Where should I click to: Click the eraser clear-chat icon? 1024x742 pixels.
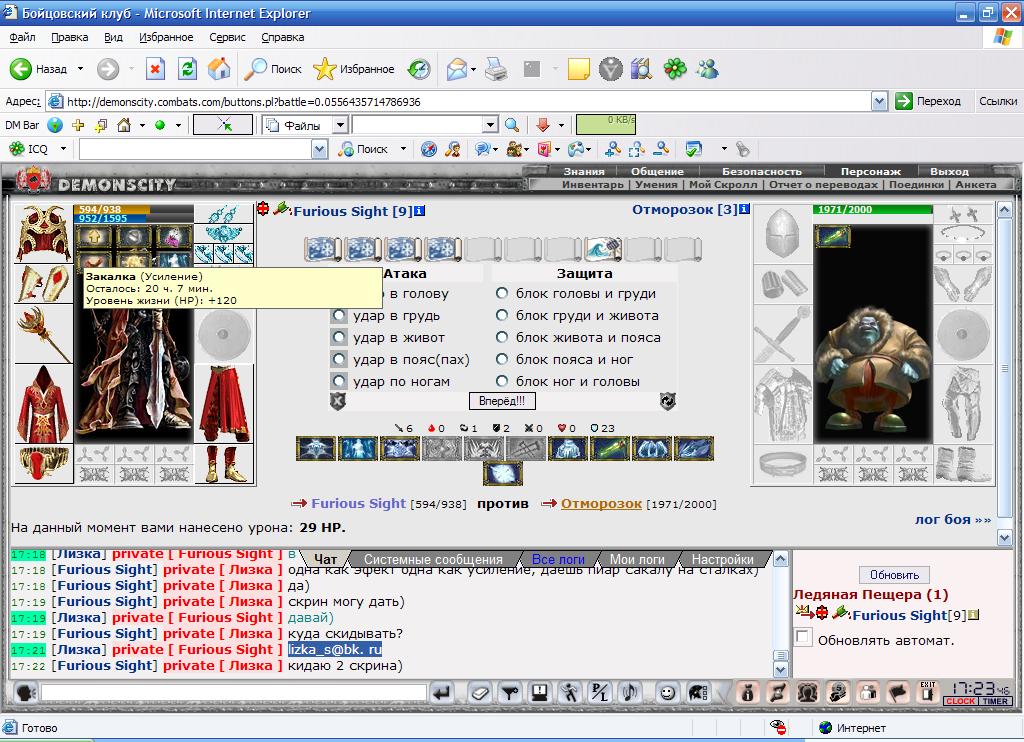[480, 692]
